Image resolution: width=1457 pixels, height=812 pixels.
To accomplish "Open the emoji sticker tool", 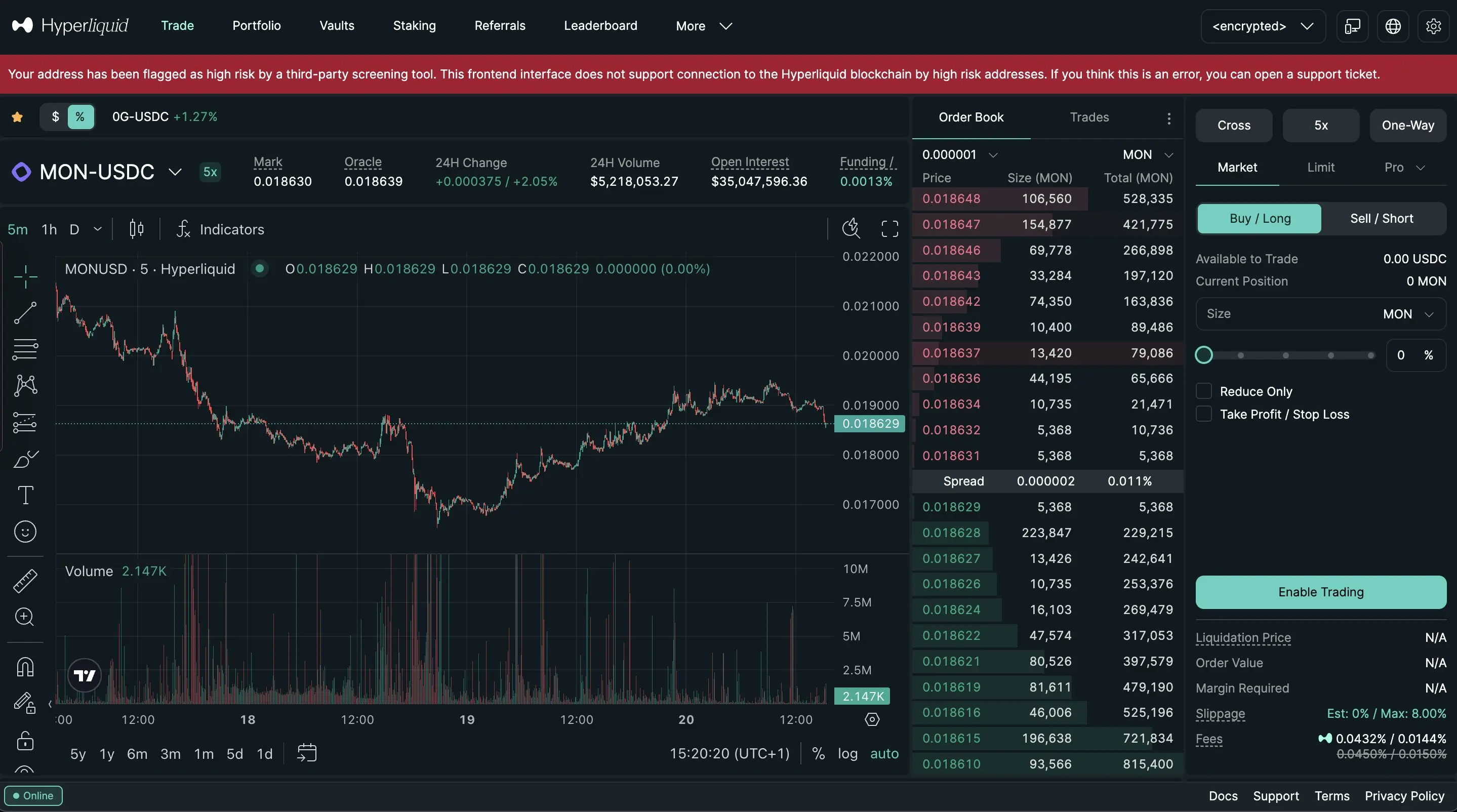I will pos(25,532).
